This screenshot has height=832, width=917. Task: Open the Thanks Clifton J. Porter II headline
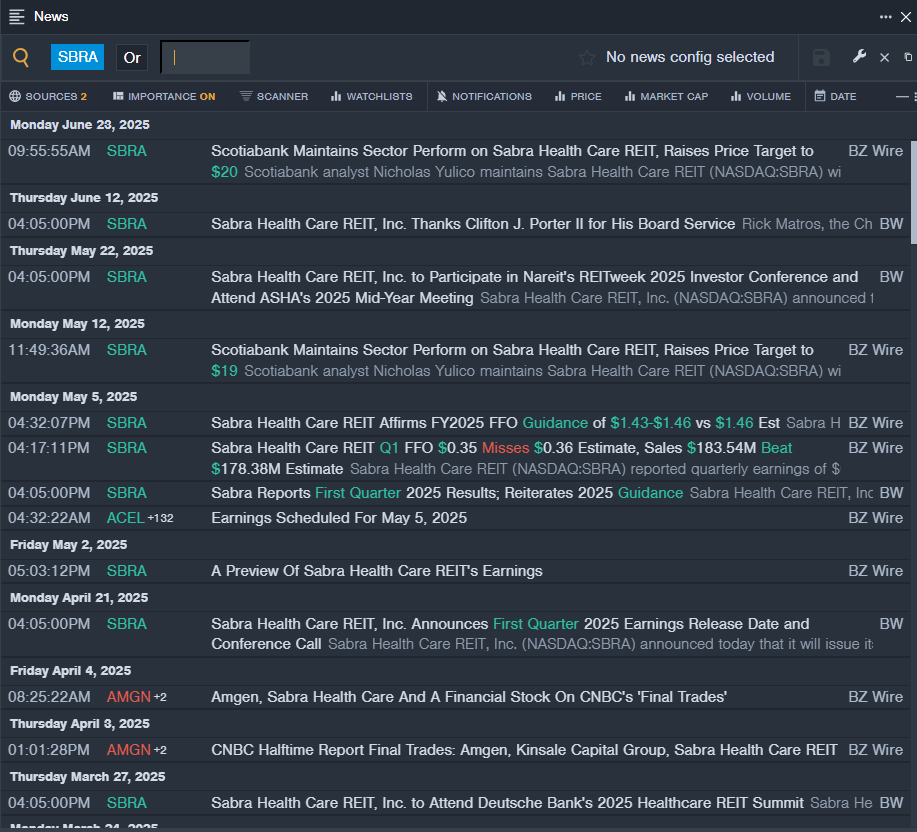pos(473,224)
